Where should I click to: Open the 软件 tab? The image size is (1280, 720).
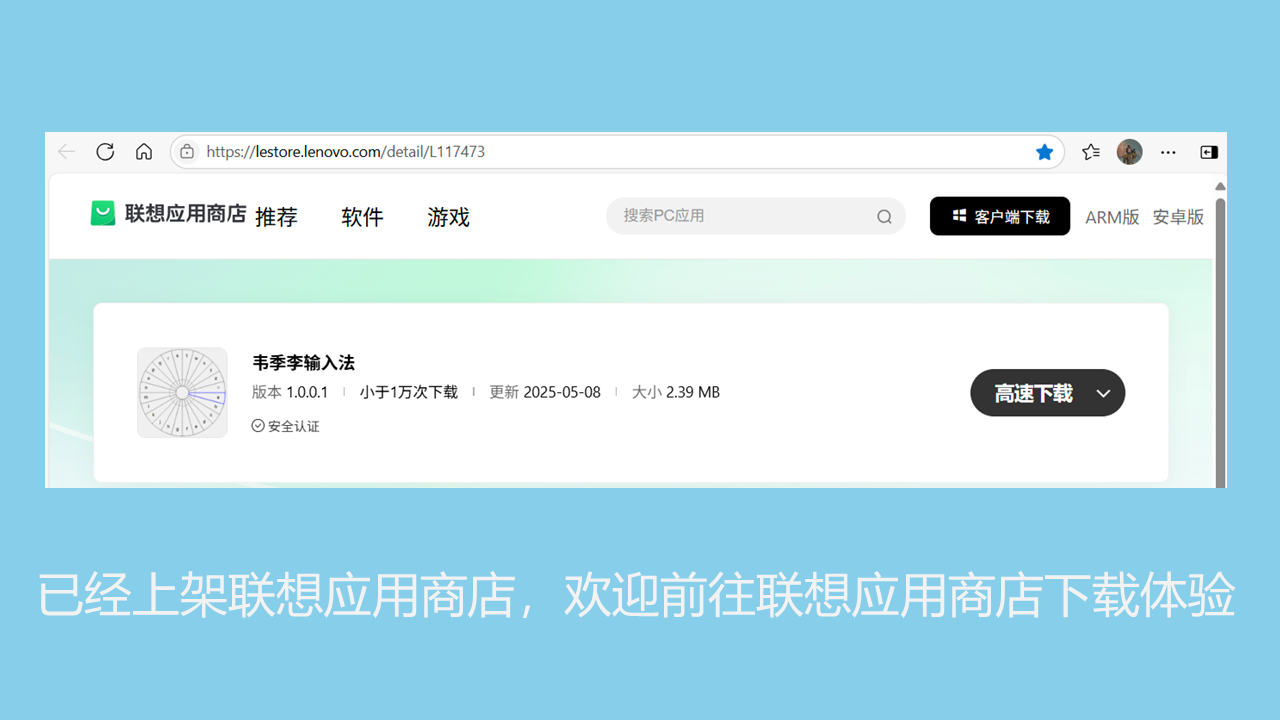coord(362,217)
